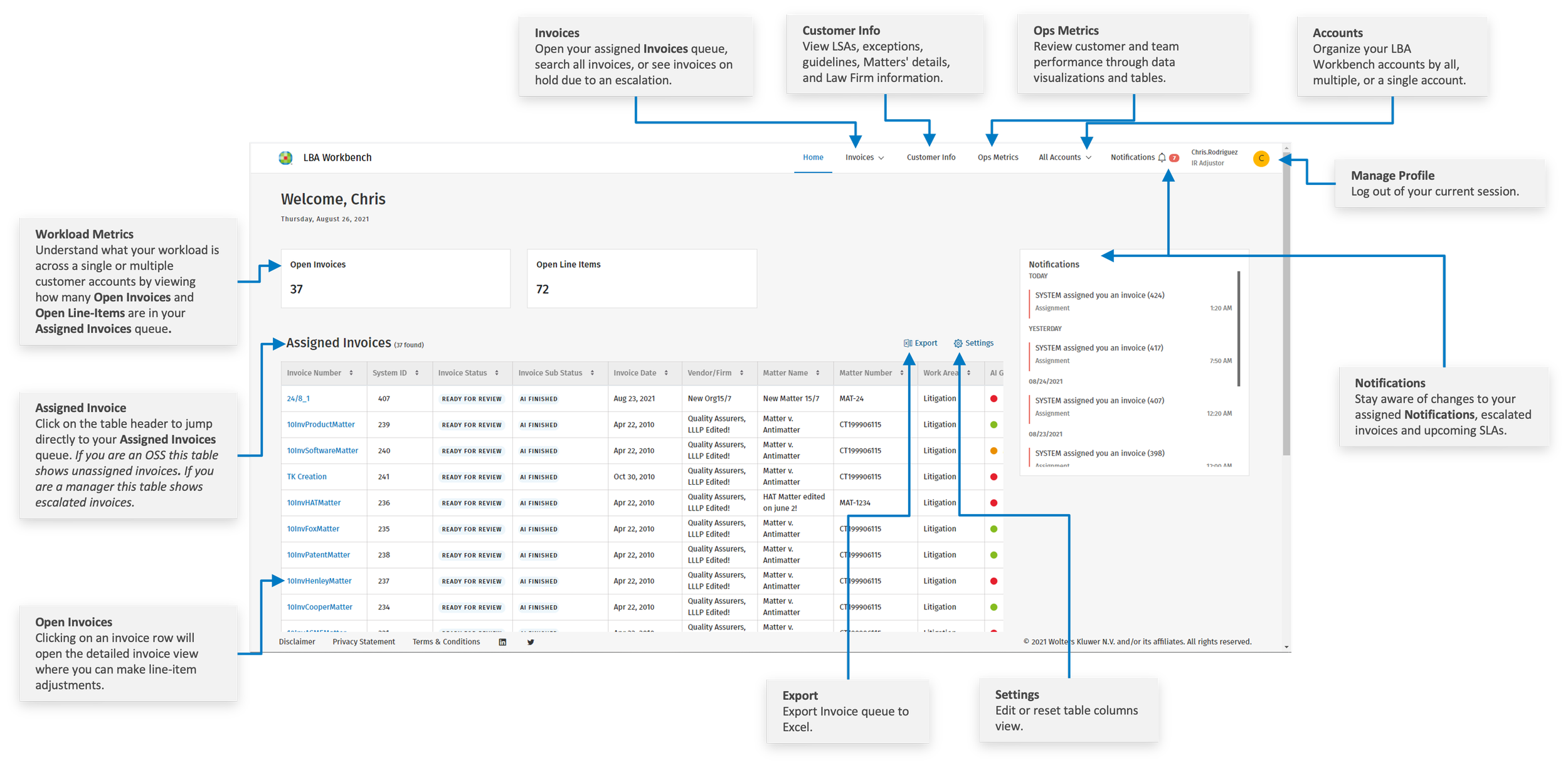Open the TK Creation invoice link
The height and width of the screenshot is (765, 1568).
point(307,477)
